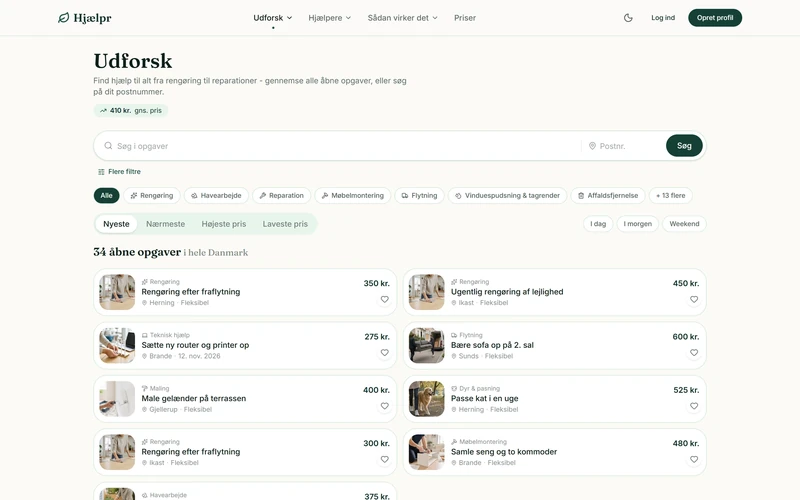Filter by Flytning category chip

point(419,195)
